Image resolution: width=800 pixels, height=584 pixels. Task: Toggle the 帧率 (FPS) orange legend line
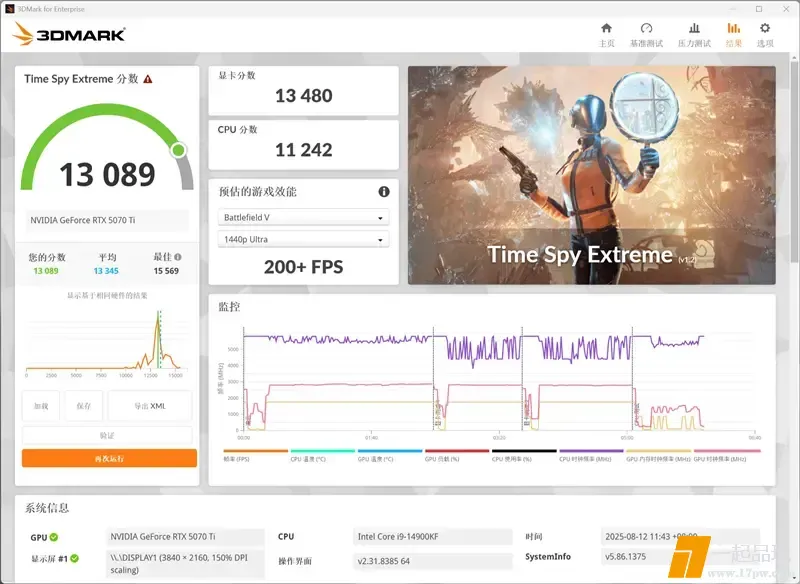click(x=256, y=451)
